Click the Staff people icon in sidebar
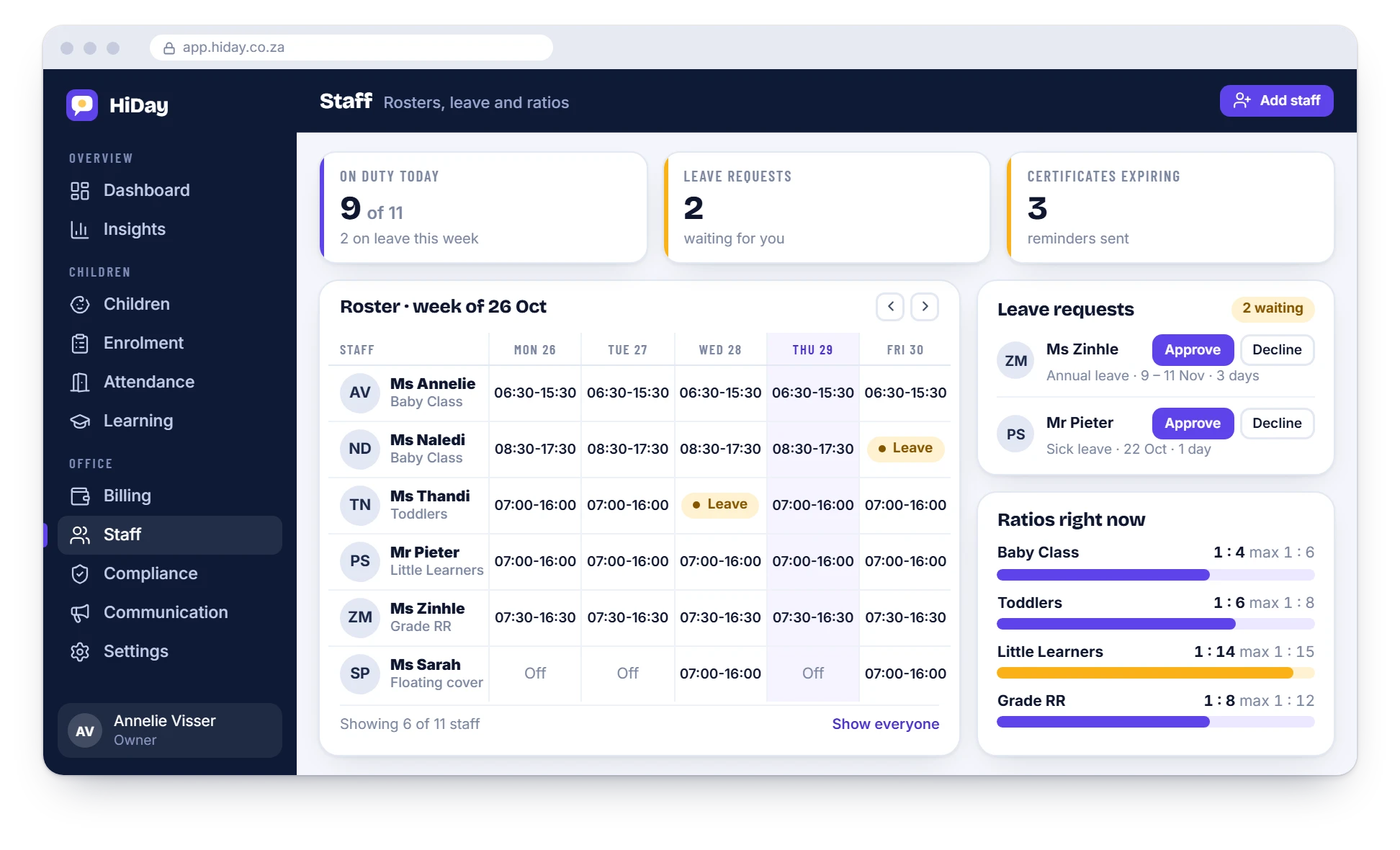 pos(80,535)
